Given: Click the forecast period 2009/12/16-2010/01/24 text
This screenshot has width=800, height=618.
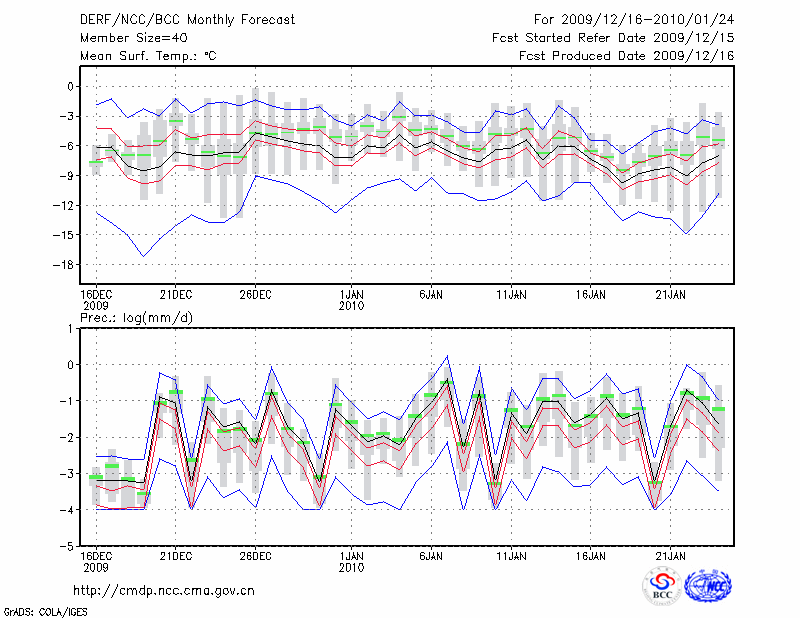Looking at the screenshot, I should pyautogui.click(x=634, y=20).
